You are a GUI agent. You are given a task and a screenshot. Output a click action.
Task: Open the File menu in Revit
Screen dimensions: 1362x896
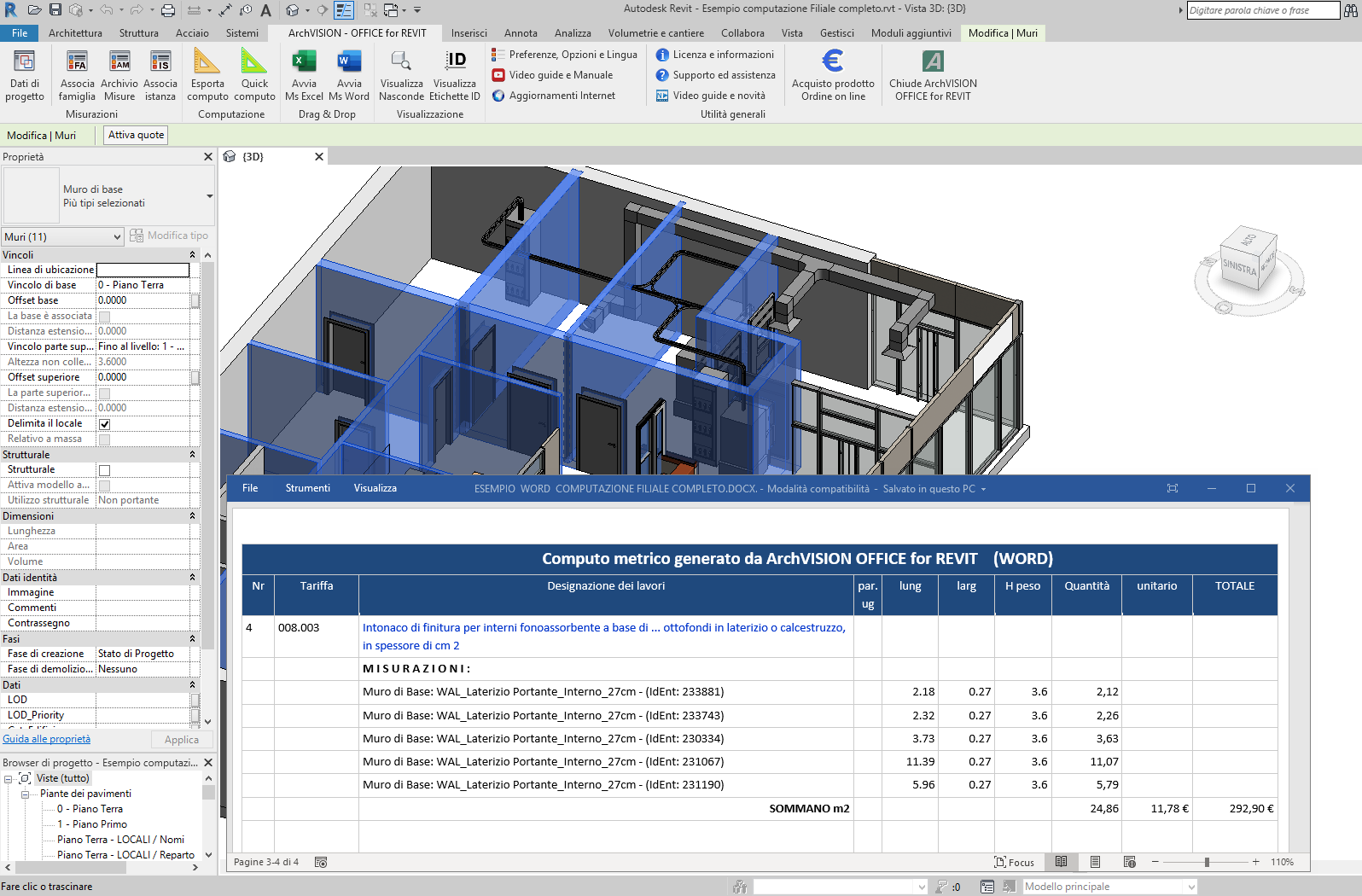click(20, 33)
